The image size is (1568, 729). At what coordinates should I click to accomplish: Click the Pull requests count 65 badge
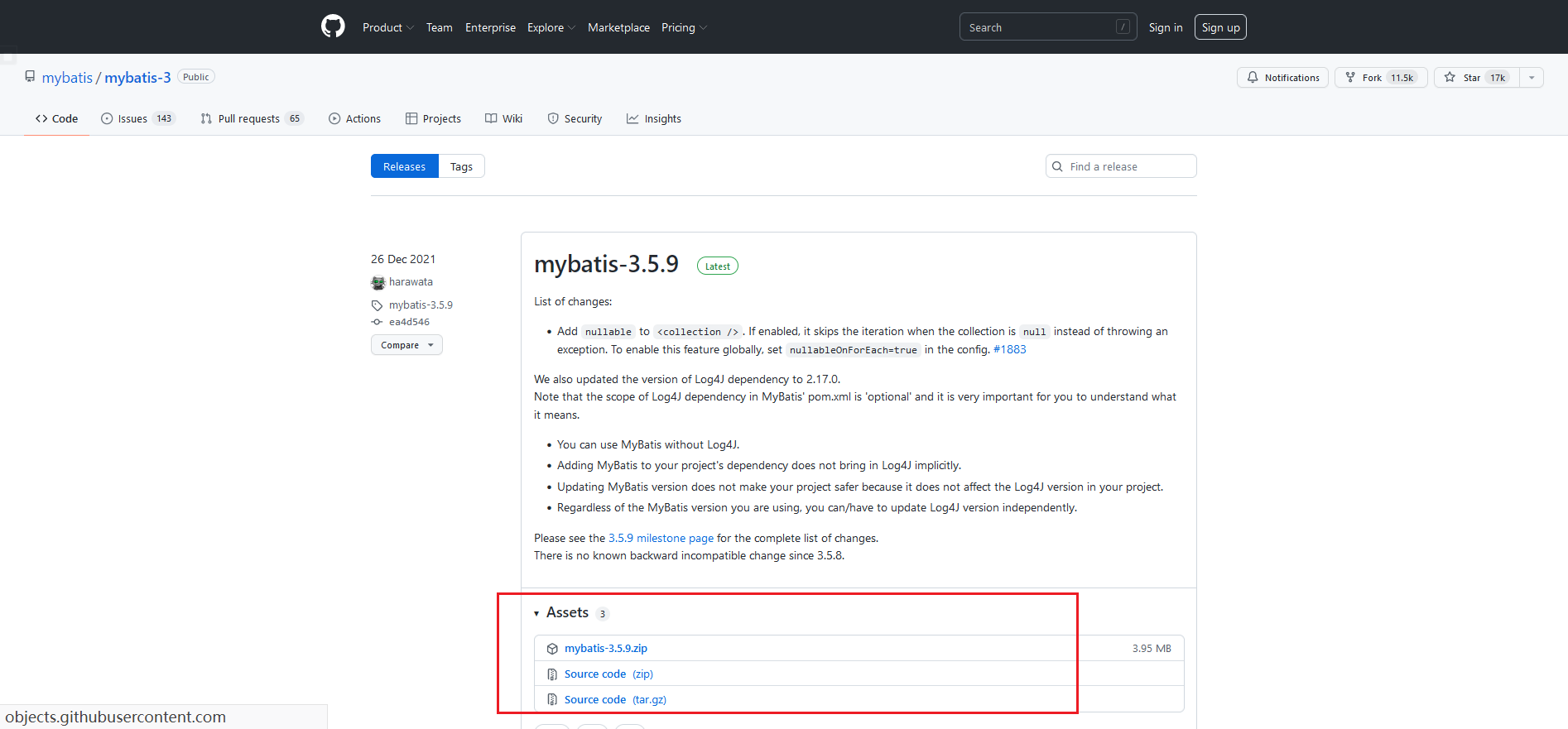295,118
